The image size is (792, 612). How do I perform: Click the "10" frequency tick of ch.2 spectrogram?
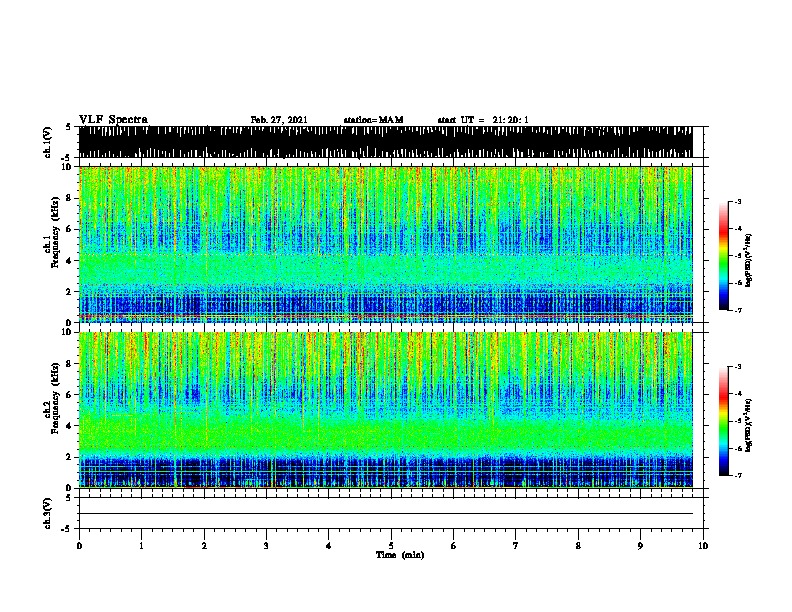click(67, 332)
